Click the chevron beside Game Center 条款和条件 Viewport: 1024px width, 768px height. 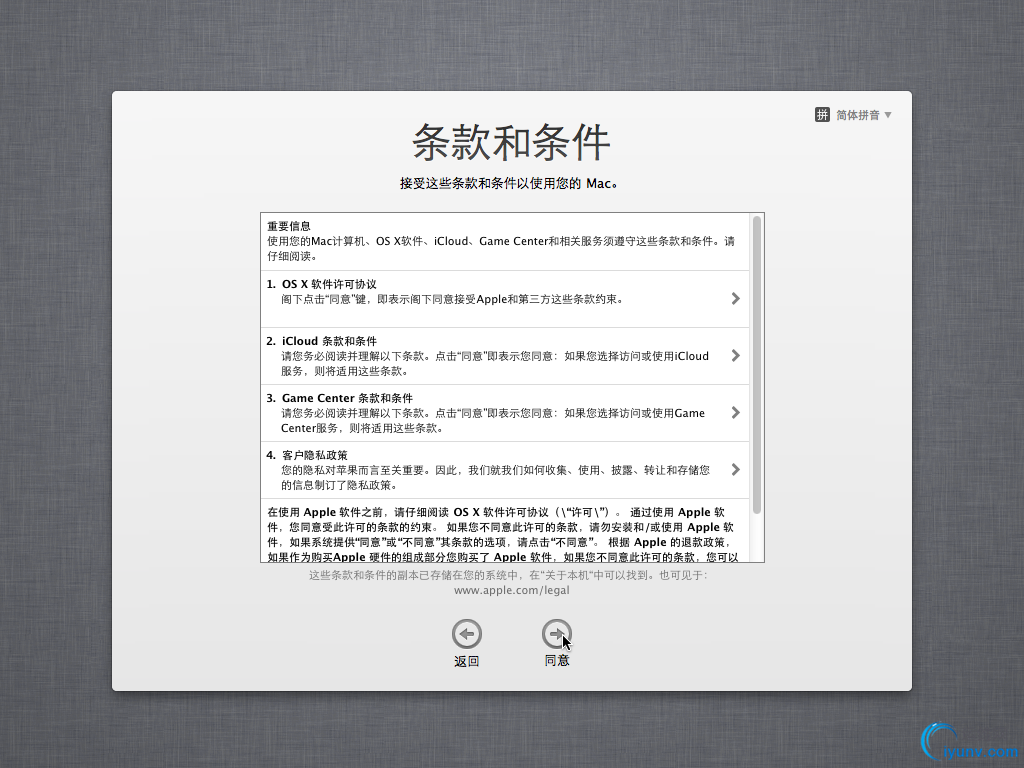(735, 412)
